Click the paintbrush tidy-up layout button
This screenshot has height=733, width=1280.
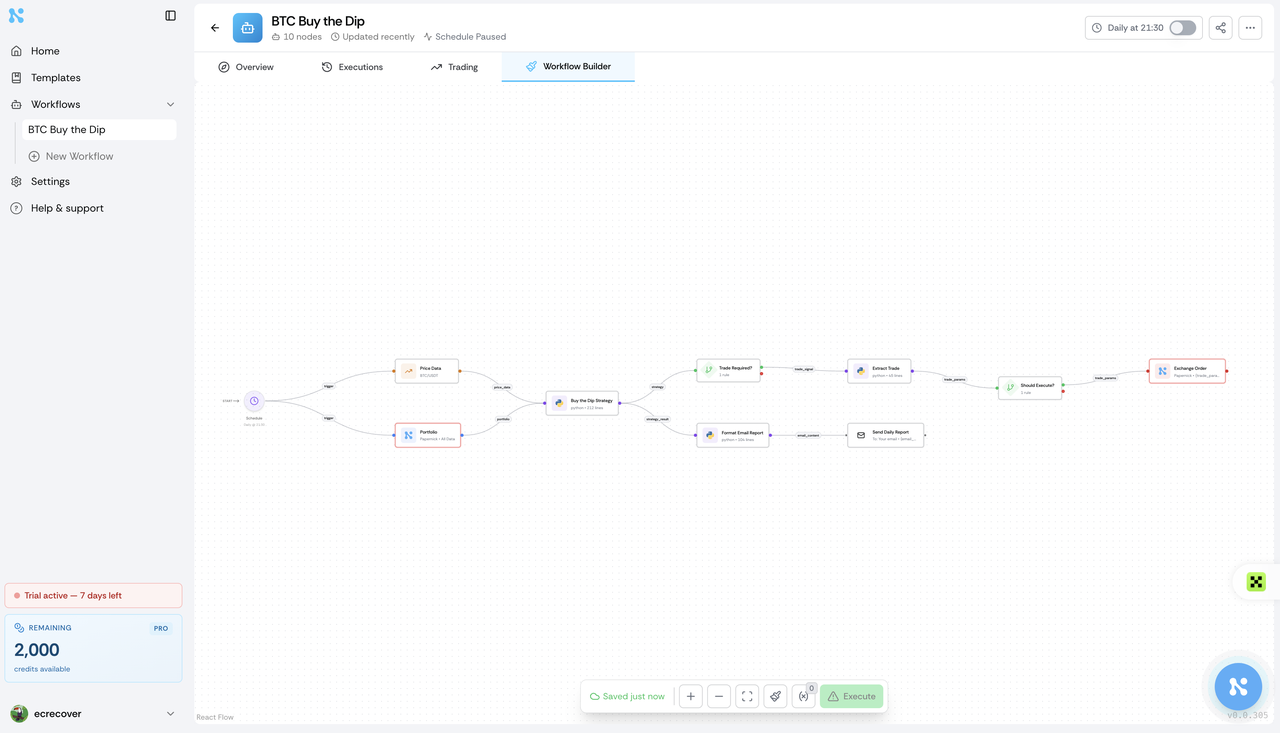tap(775, 696)
